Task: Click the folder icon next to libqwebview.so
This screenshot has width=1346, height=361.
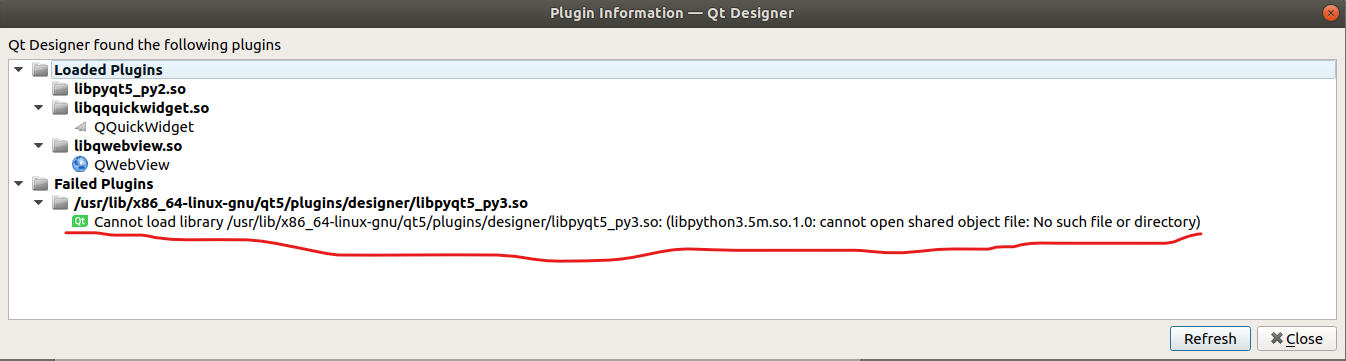Action: coord(60,146)
